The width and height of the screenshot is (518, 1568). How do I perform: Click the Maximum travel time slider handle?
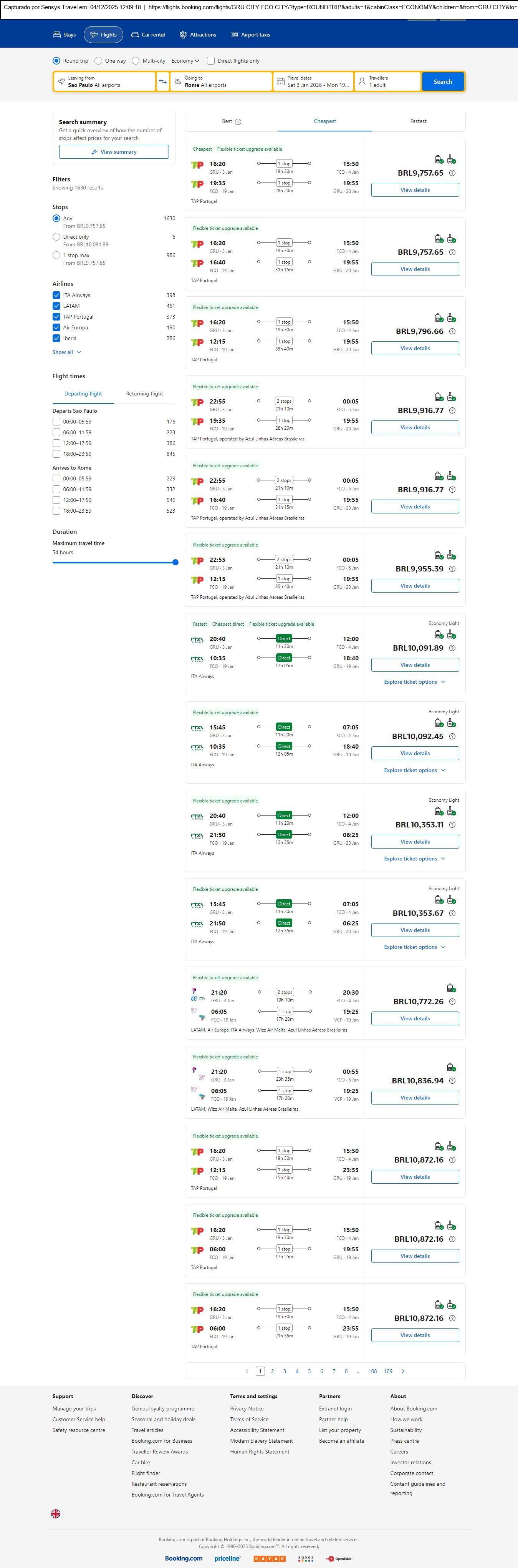(x=175, y=562)
